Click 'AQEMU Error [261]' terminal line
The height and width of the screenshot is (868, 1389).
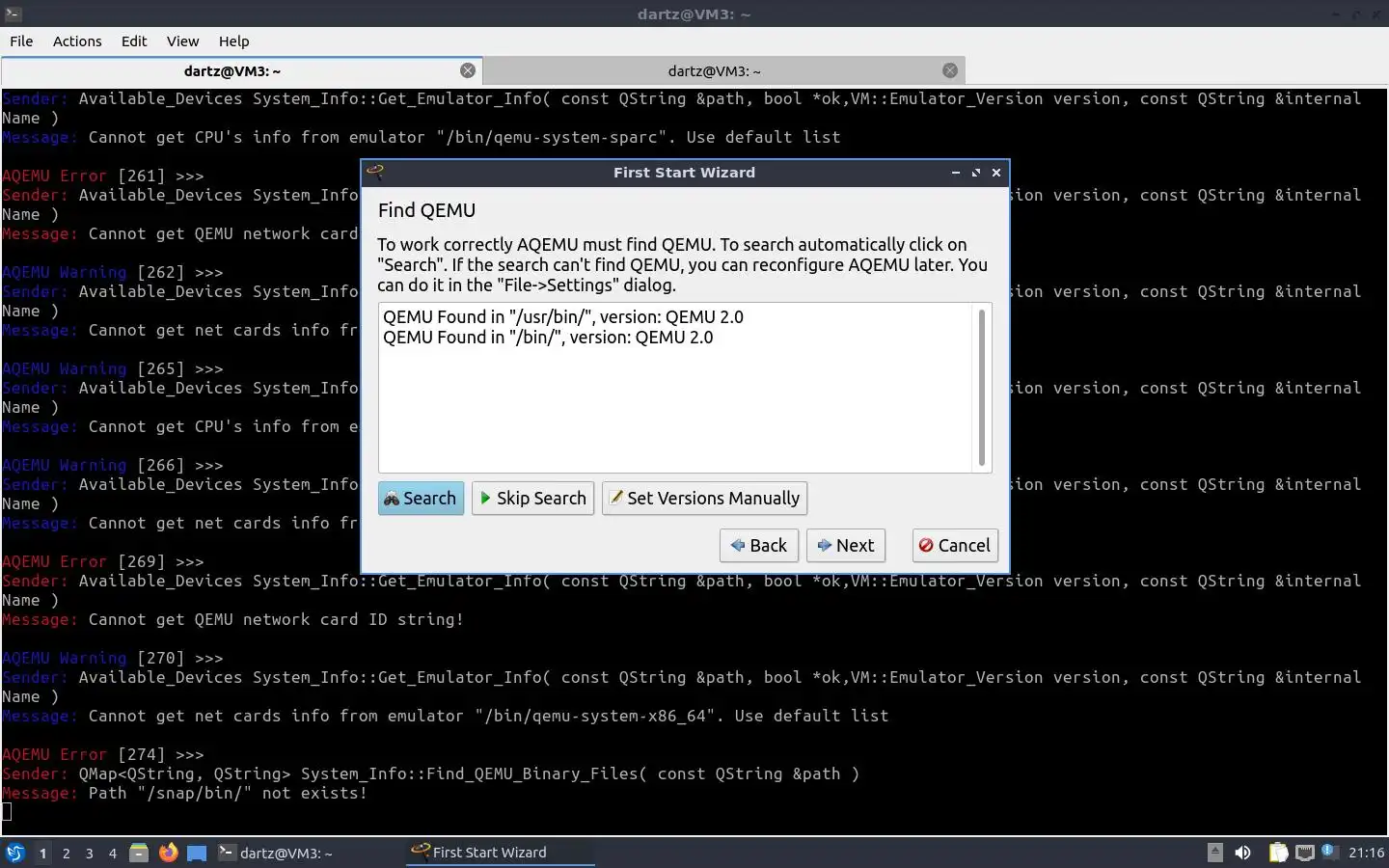coord(102,176)
